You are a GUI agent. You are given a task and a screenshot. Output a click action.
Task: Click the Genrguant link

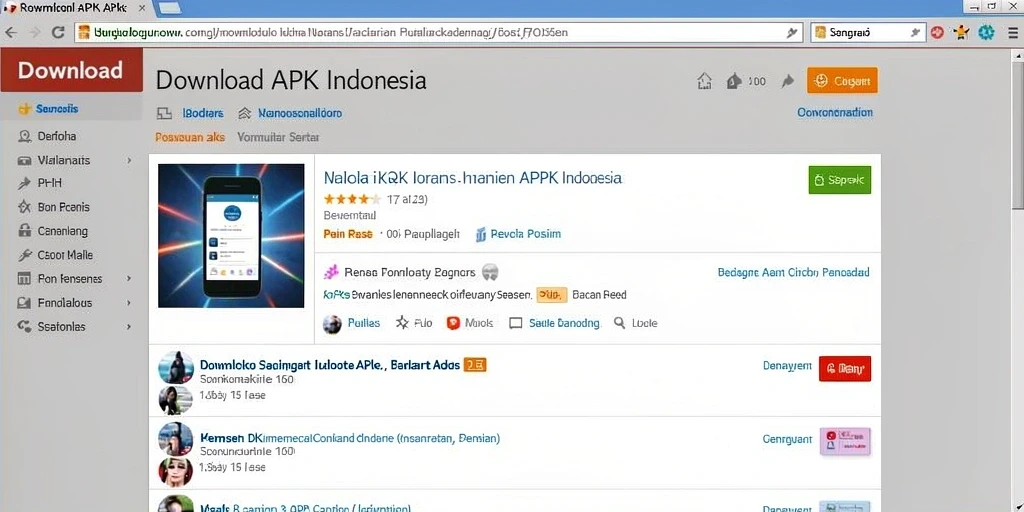[x=788, y=440]
